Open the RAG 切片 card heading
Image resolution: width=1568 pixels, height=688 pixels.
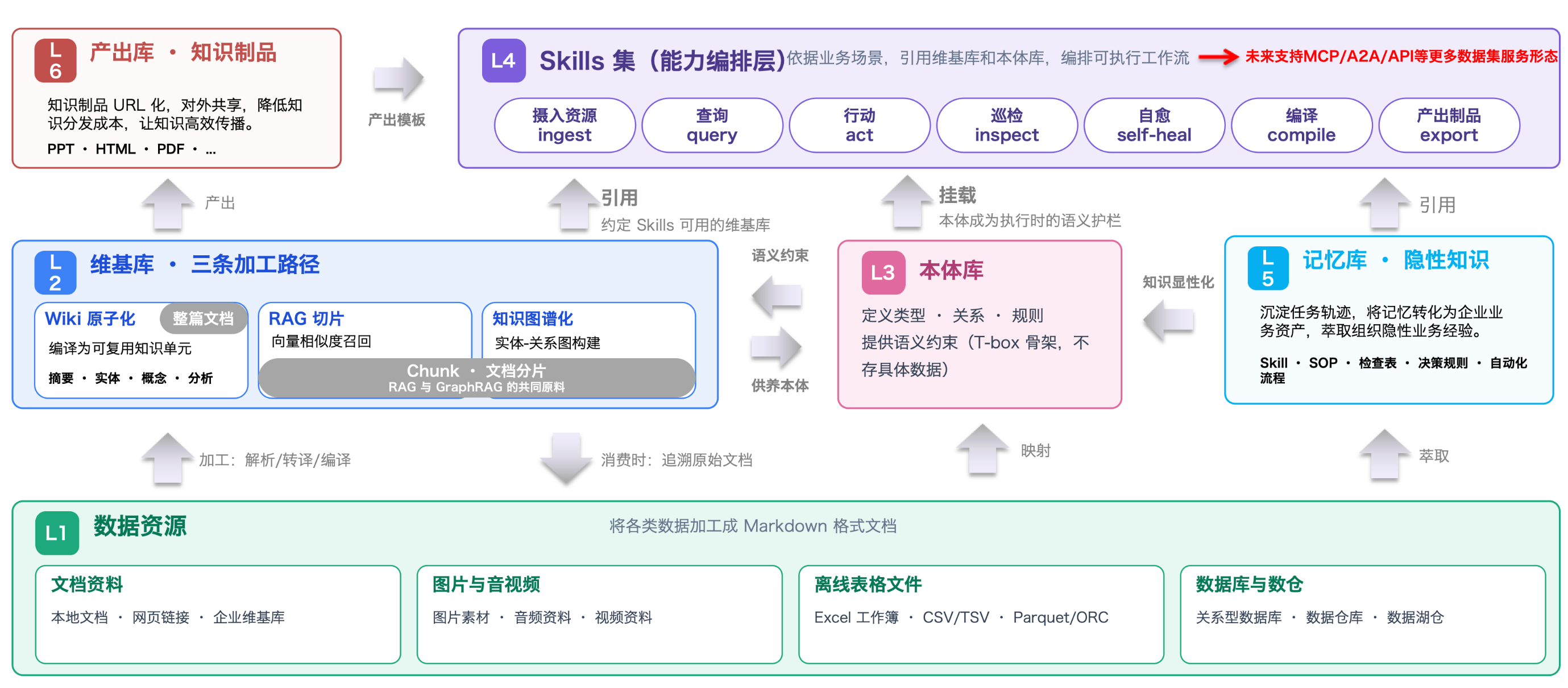(306, 318)
